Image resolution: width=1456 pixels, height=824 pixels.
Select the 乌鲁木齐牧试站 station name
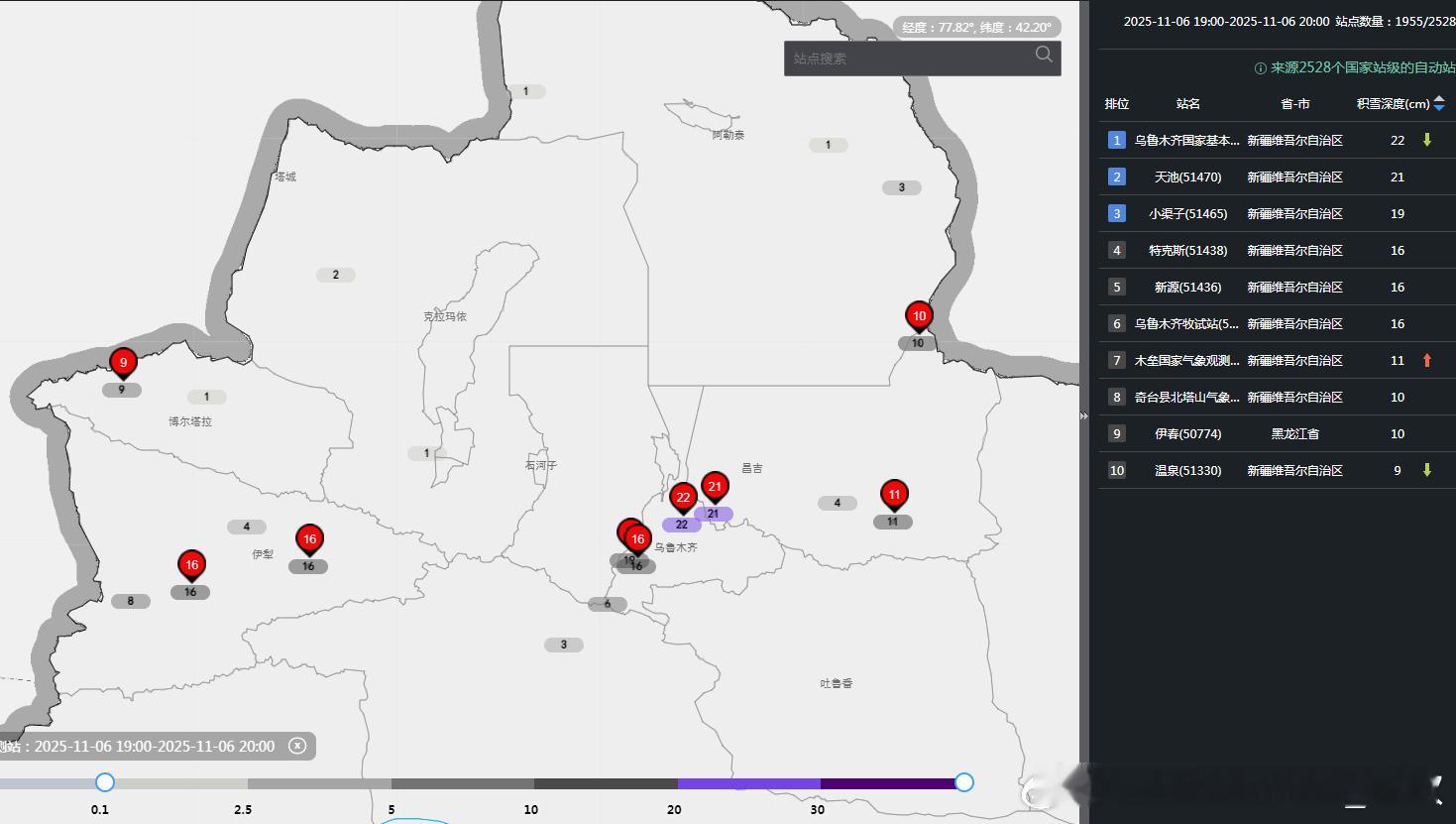click(x=1187, y=323)
